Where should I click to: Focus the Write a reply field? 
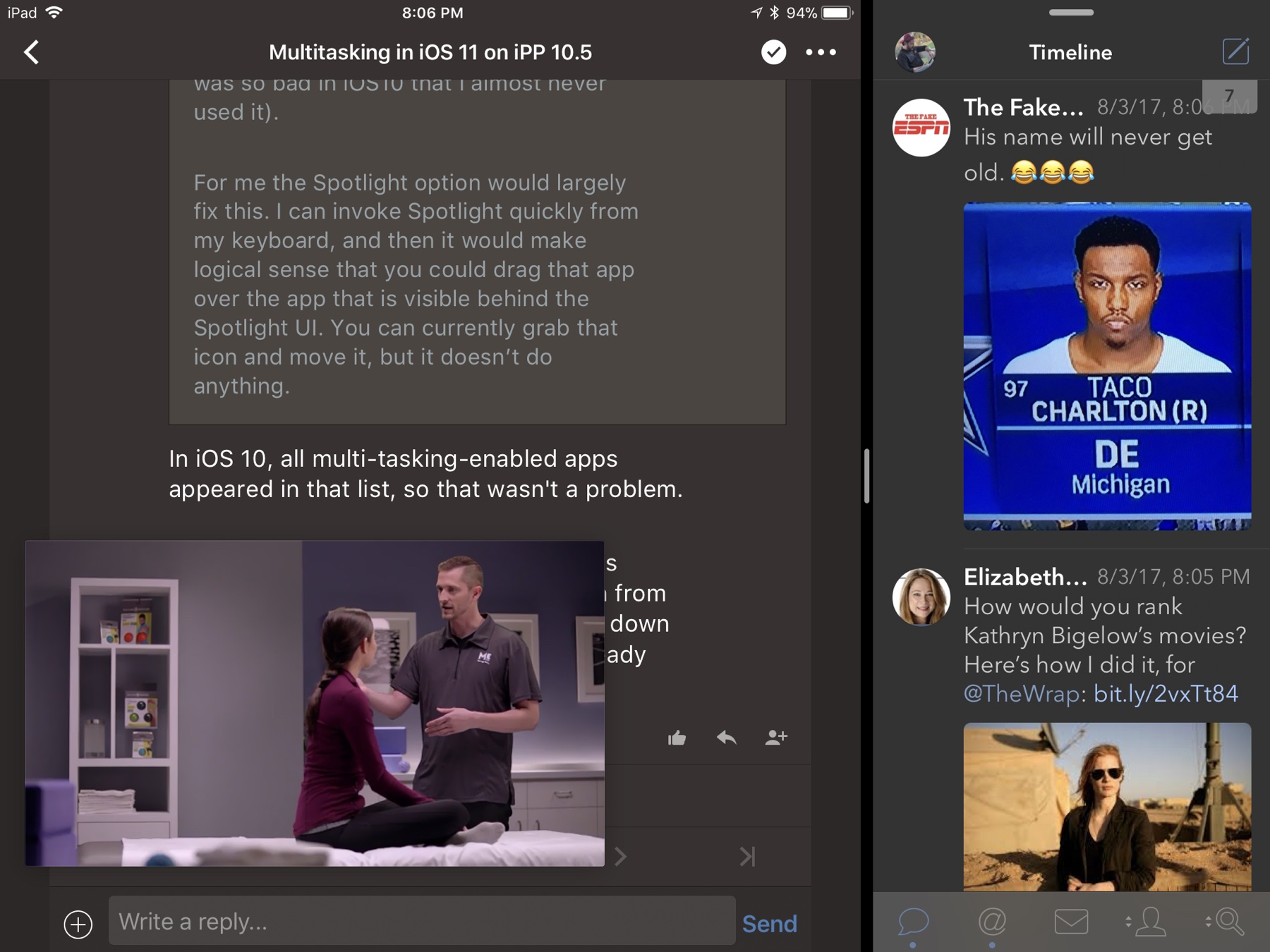(x=422, y=921)
